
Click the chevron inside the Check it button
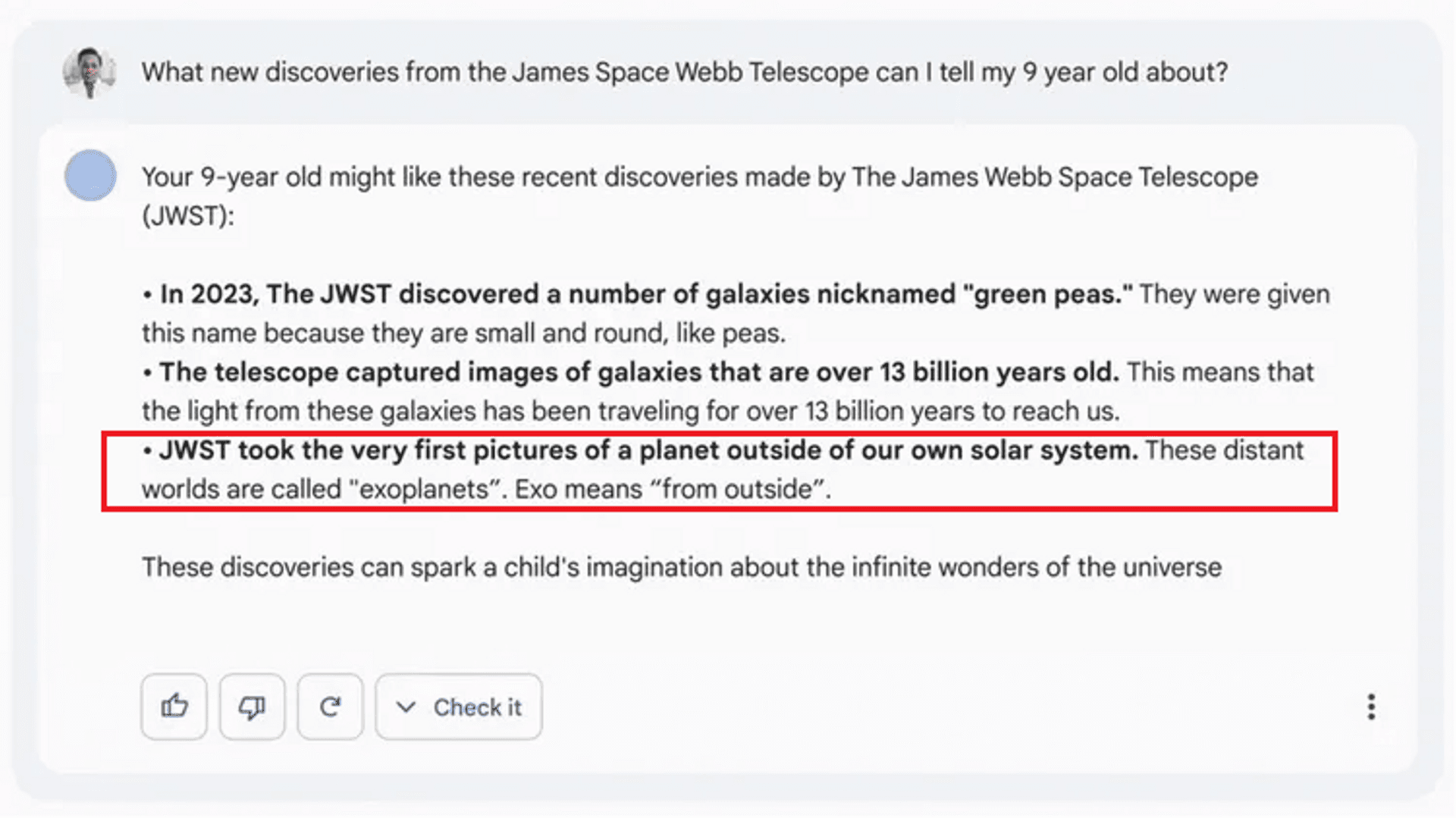[x=406, y=707]
